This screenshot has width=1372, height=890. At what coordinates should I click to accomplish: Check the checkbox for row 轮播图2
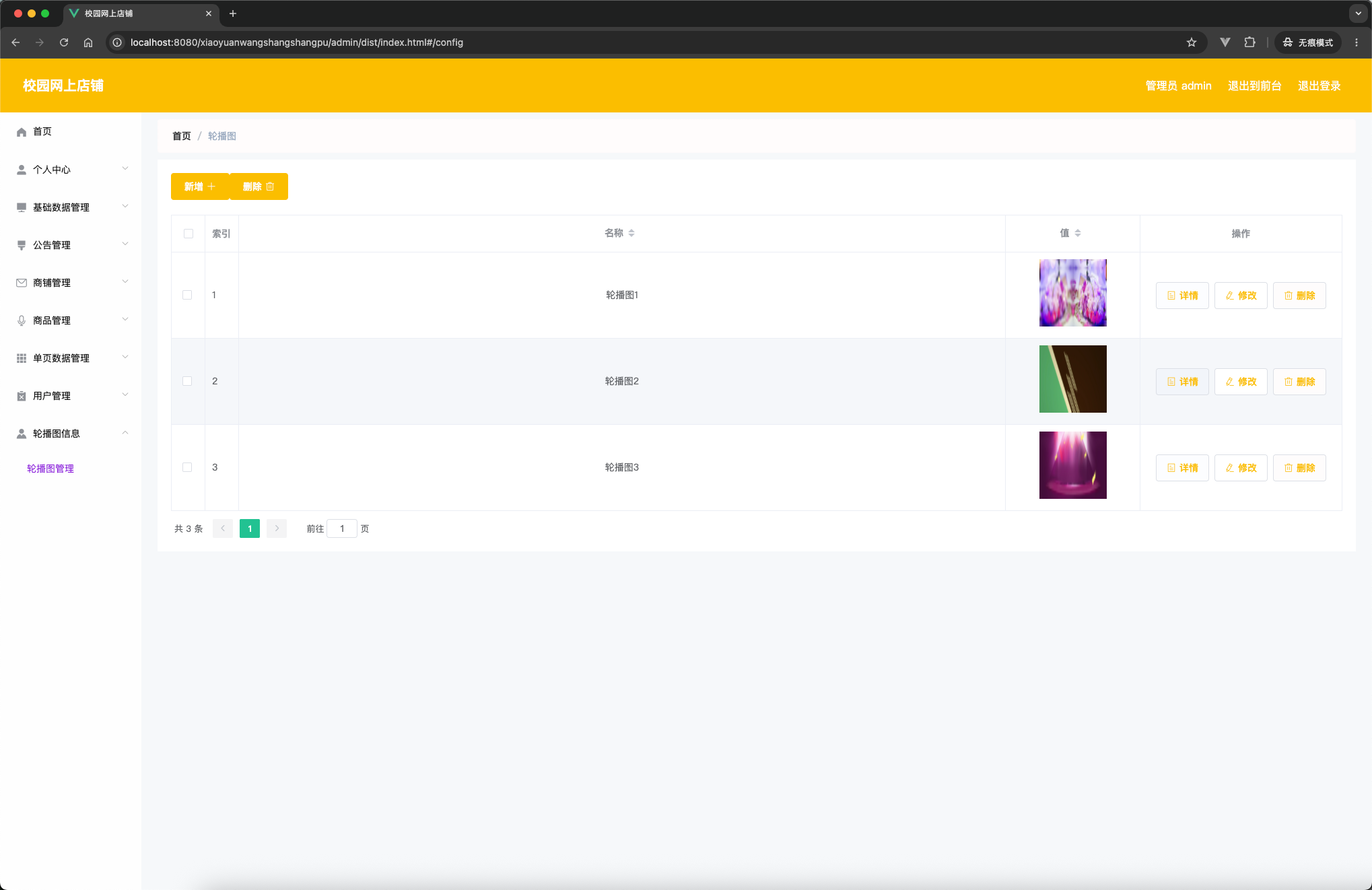point(187,381)
